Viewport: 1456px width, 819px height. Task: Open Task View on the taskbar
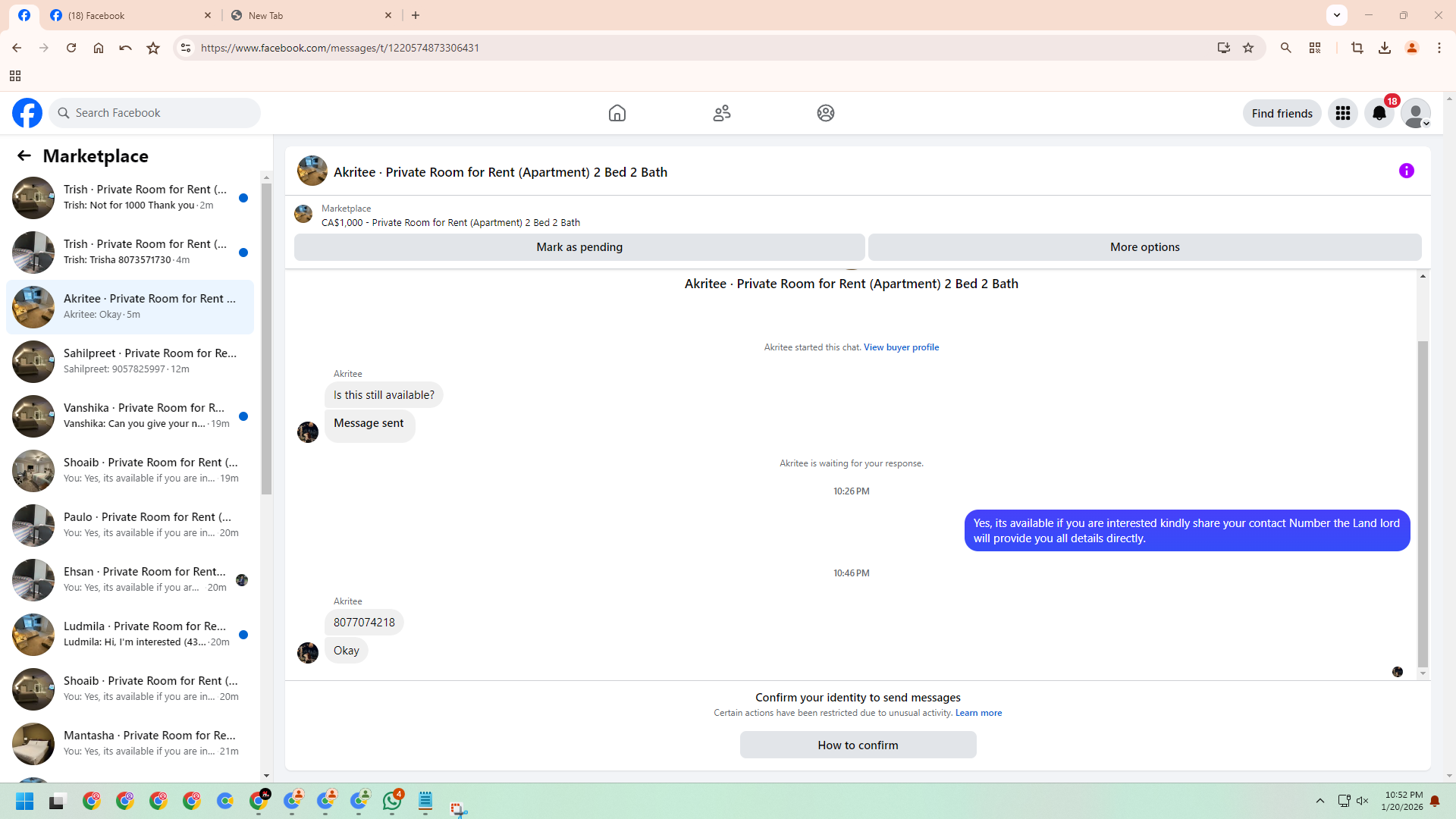coord(58,801)
